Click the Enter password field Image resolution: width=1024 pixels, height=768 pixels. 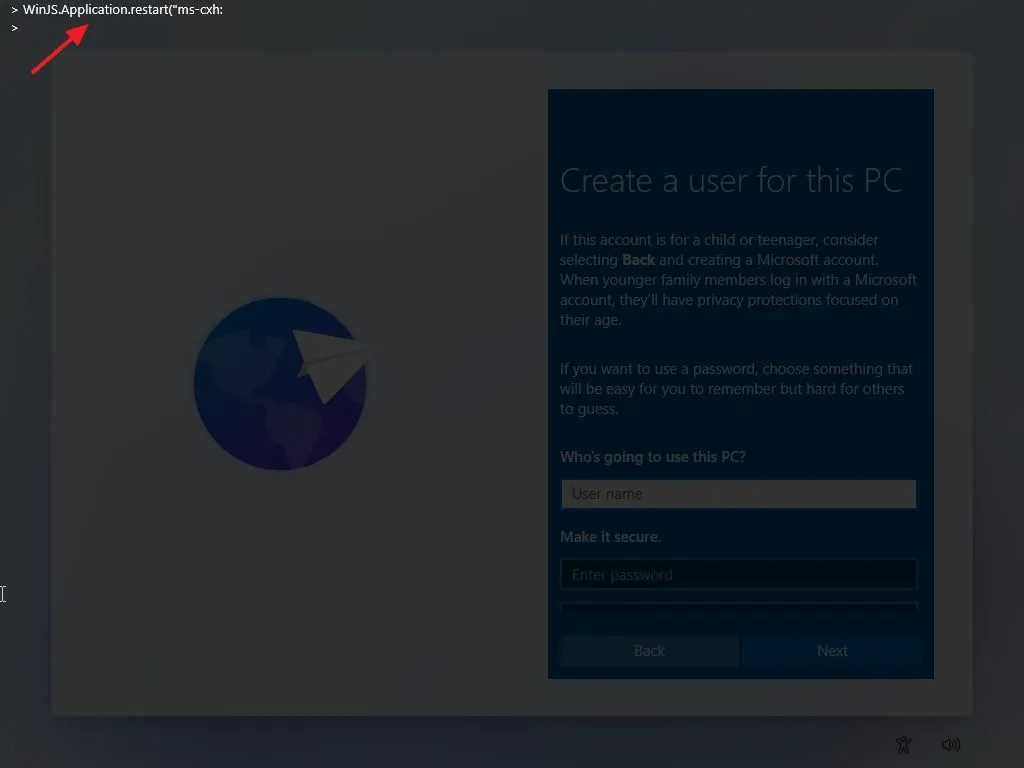point(738,574)
